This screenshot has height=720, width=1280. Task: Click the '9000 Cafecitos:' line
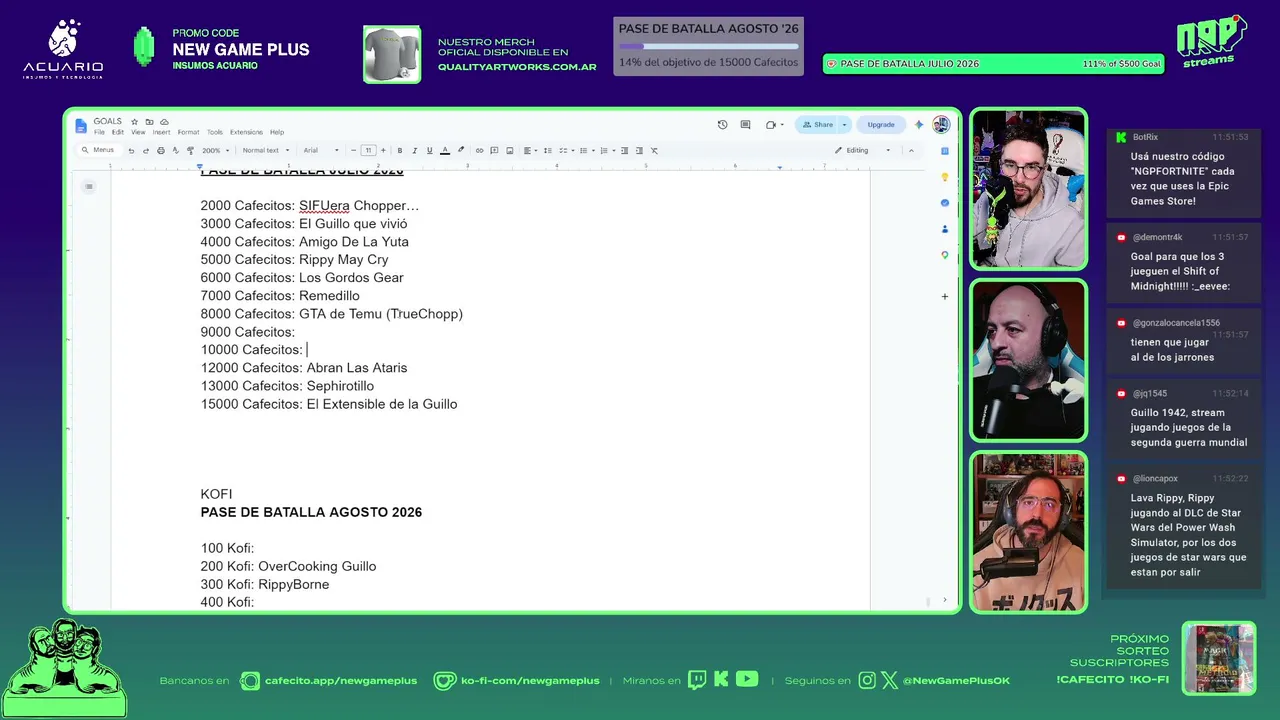tap(248, 332)
